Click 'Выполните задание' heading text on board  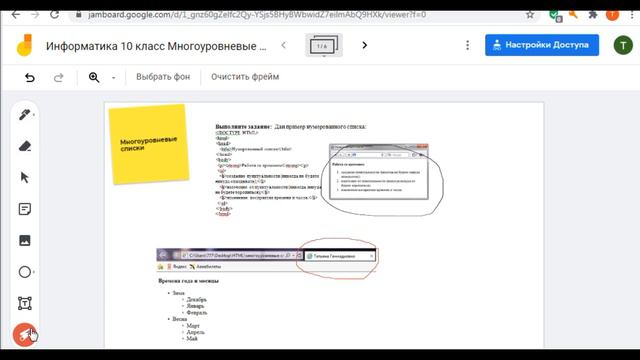[243, 127]
